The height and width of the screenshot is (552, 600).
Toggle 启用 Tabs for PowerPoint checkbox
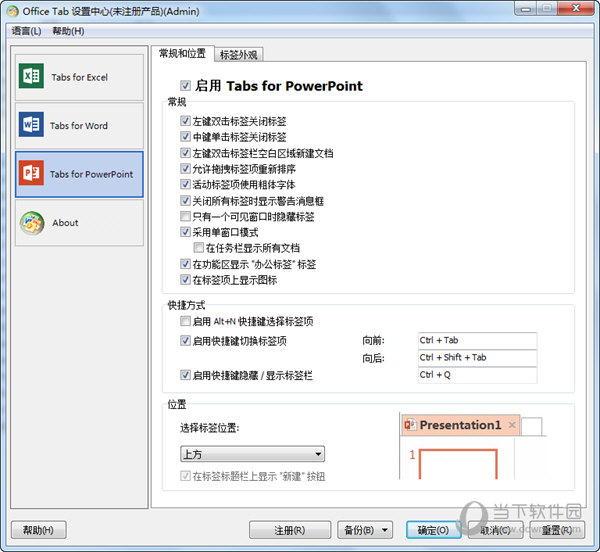click(x=185, y=85)
